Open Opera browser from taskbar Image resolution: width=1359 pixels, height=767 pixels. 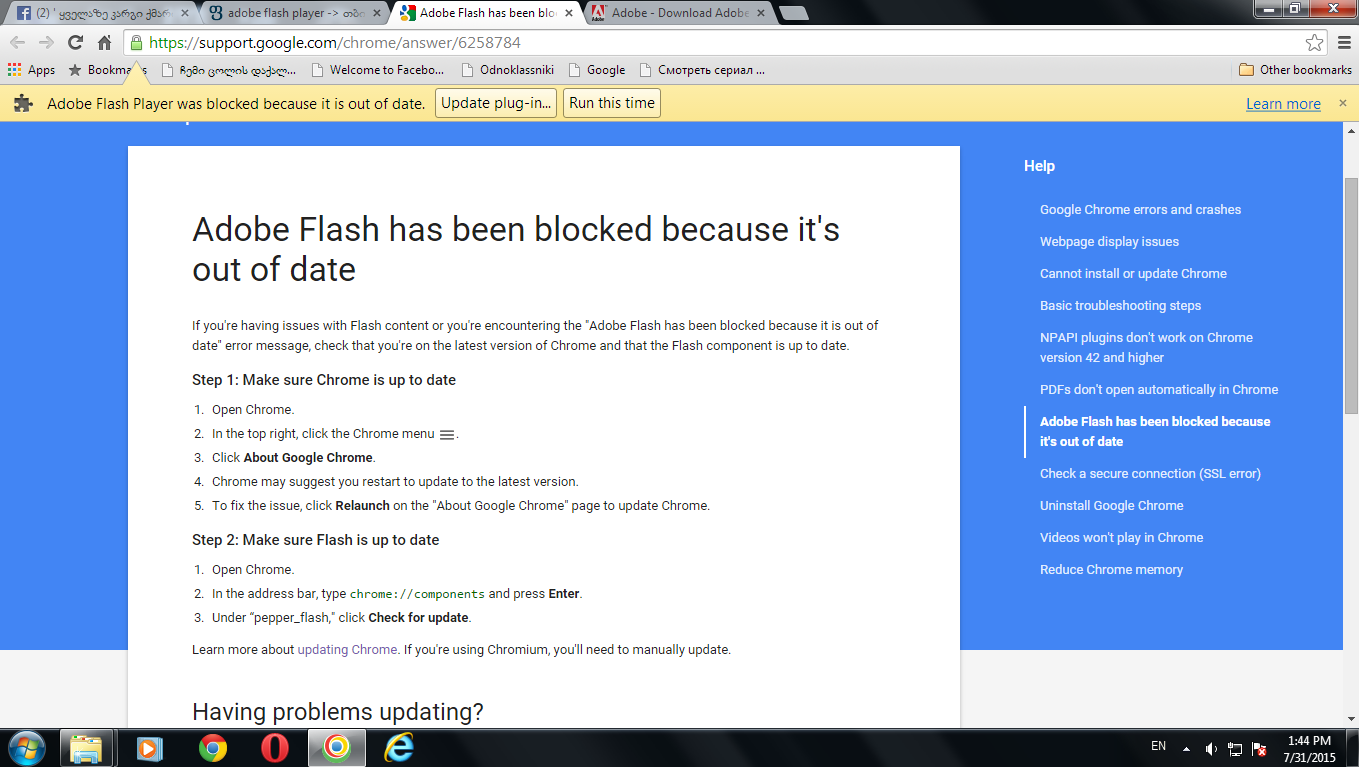coord(274,748)
